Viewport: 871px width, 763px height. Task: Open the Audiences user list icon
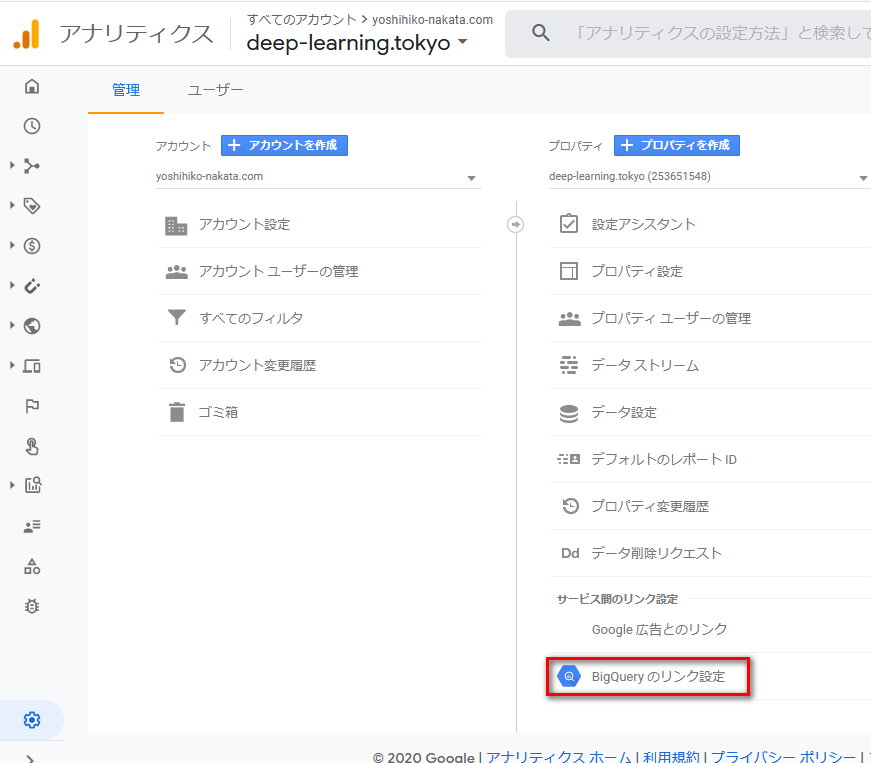(x=32, y=526)
